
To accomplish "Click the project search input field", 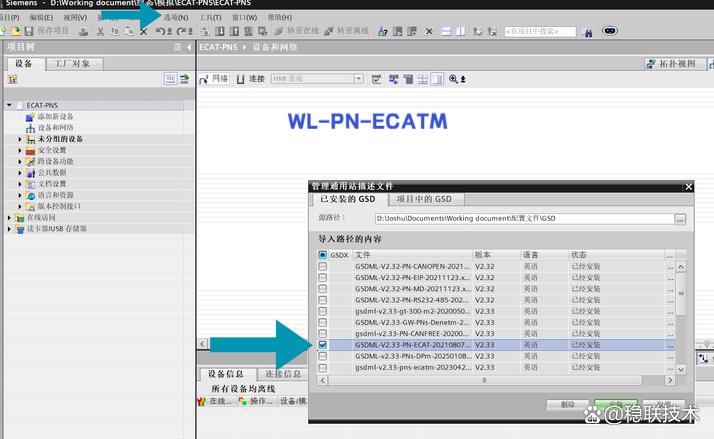I will click(540, 31).
